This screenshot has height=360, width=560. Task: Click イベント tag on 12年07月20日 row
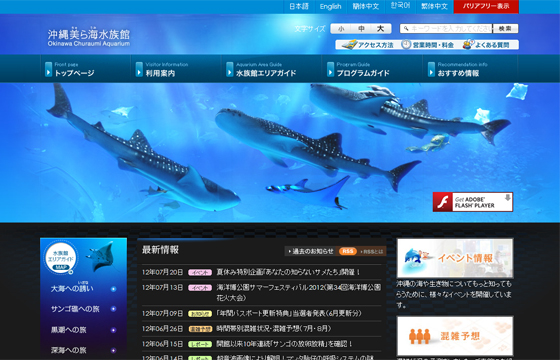click(x=200, y=272)
